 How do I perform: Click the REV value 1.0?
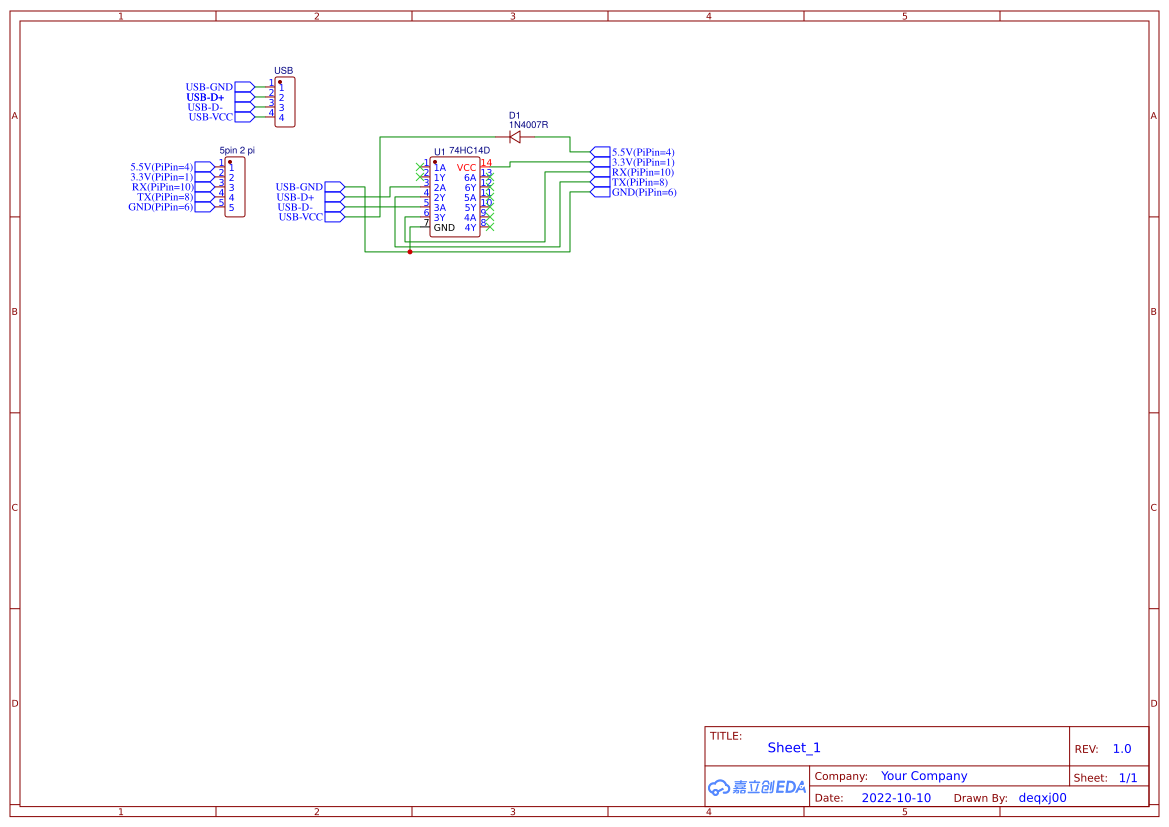(1120, 748)
